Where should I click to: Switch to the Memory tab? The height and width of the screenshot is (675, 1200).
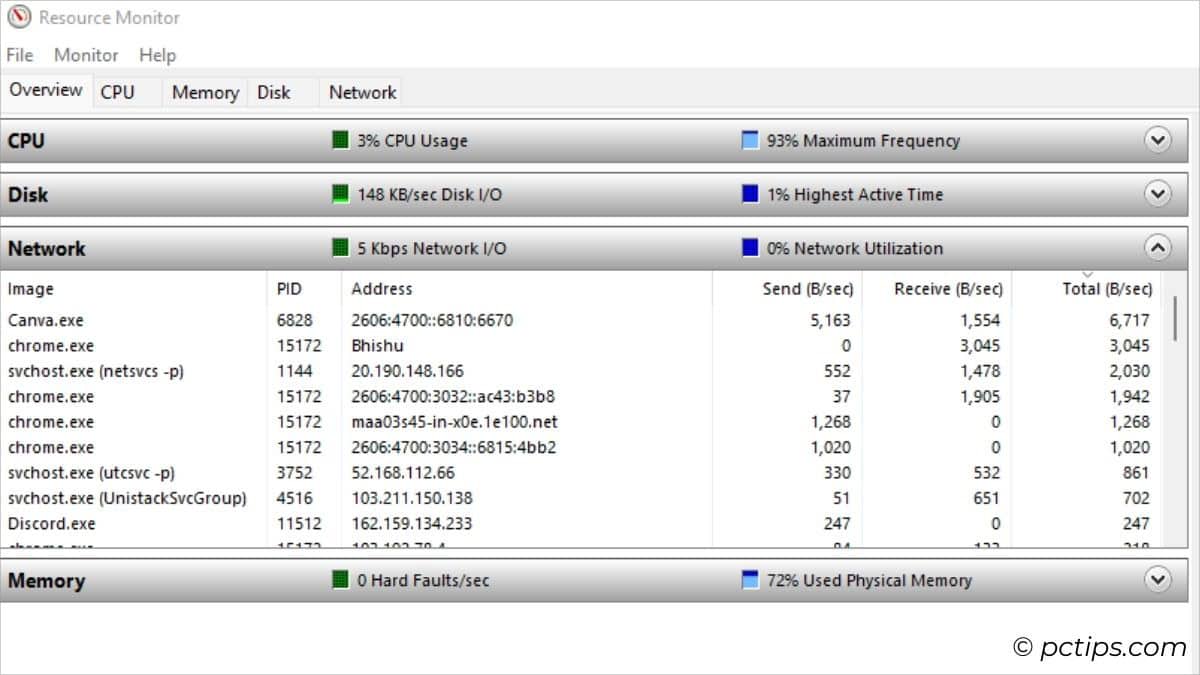(204, 91)
